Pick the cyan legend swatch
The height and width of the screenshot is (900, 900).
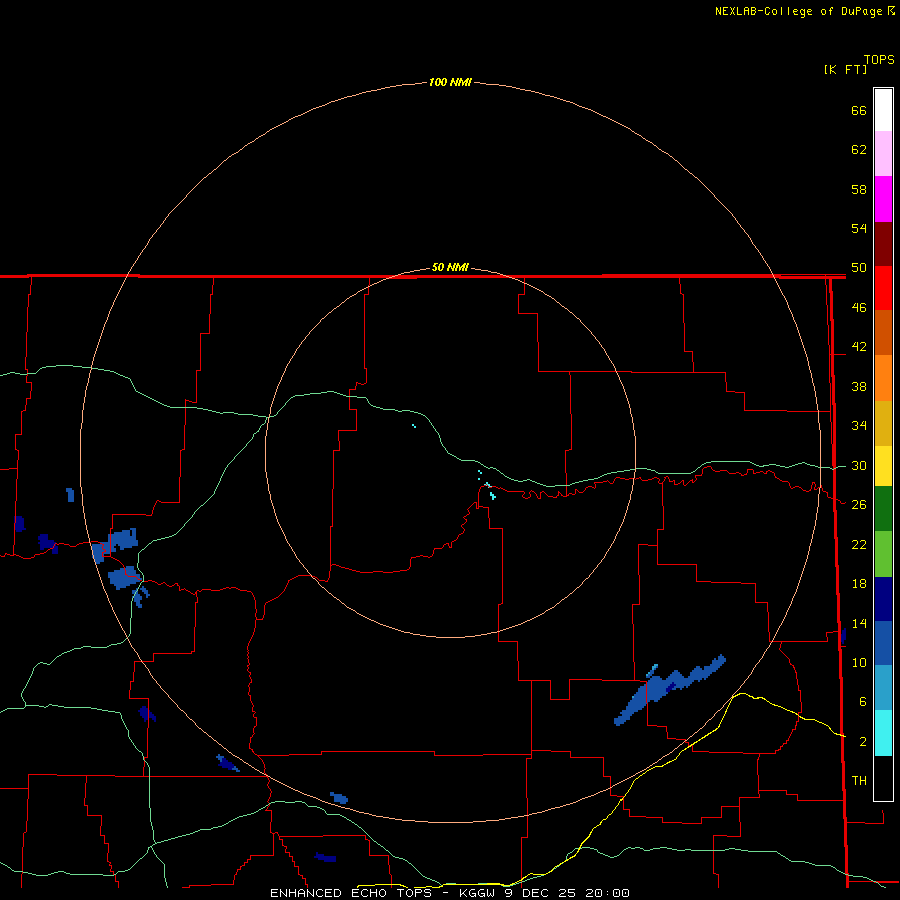[883, 733]
